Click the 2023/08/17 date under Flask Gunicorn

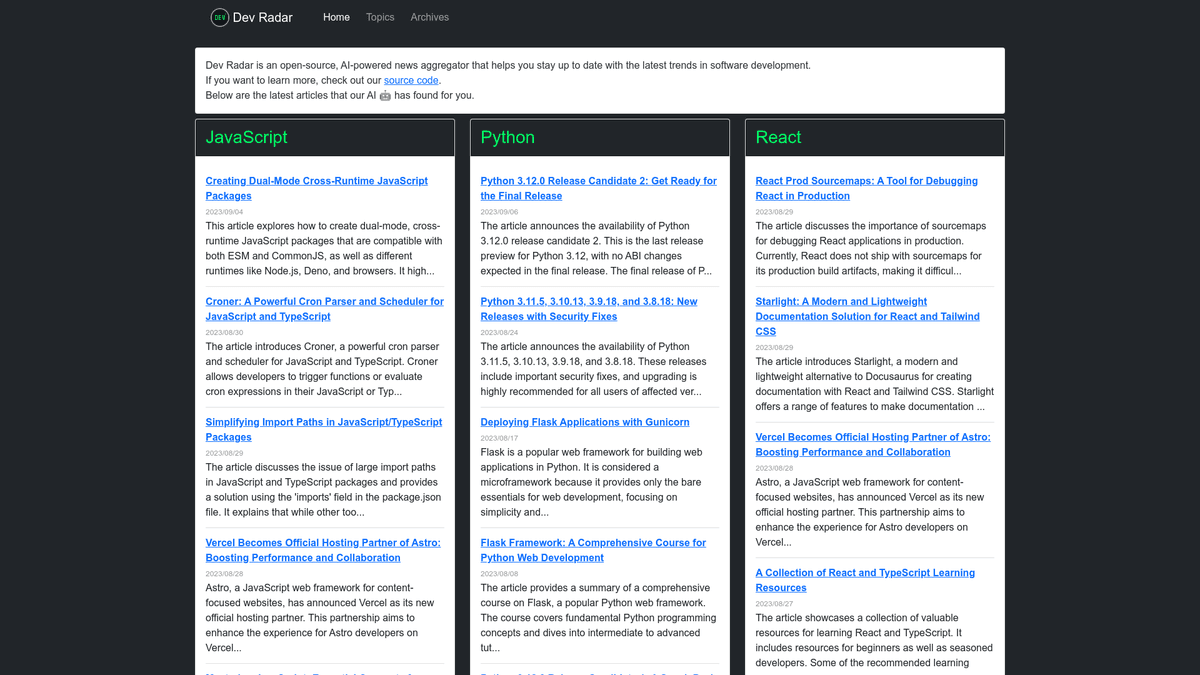(x=499, y=438)
